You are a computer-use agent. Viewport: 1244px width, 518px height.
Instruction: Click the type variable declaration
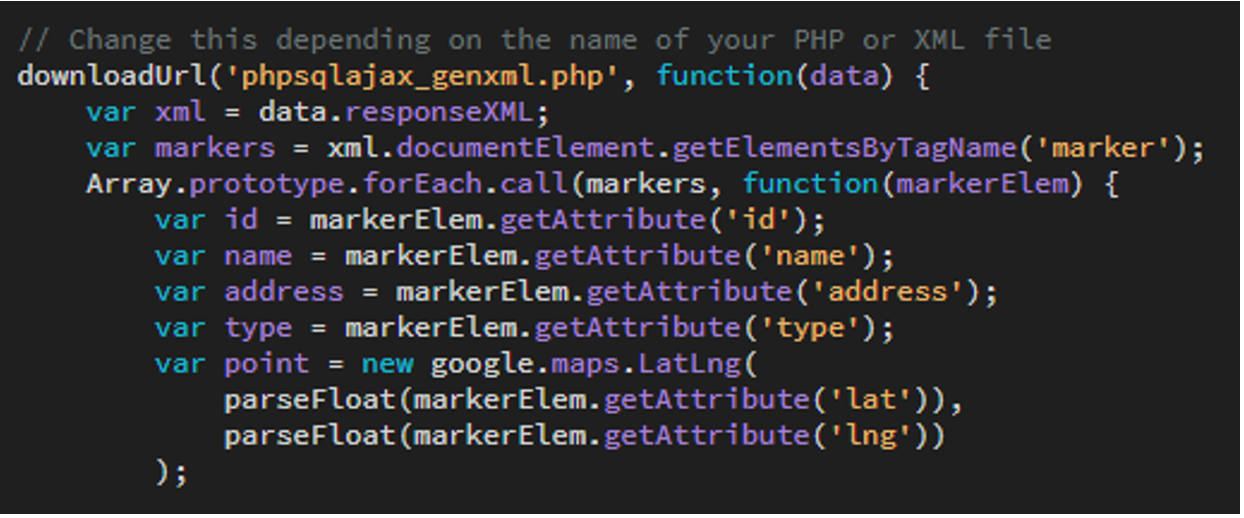coord(258,329)
